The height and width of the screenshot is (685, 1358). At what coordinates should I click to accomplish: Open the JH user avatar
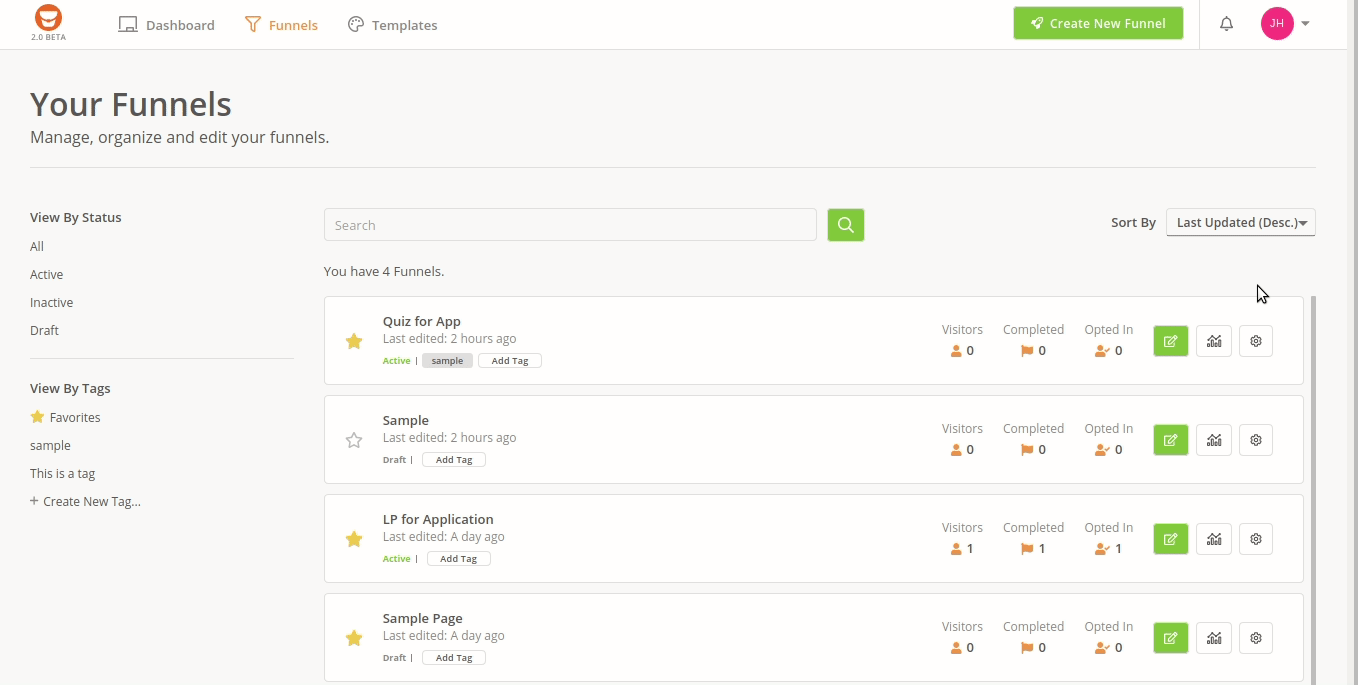[1277, 23]
